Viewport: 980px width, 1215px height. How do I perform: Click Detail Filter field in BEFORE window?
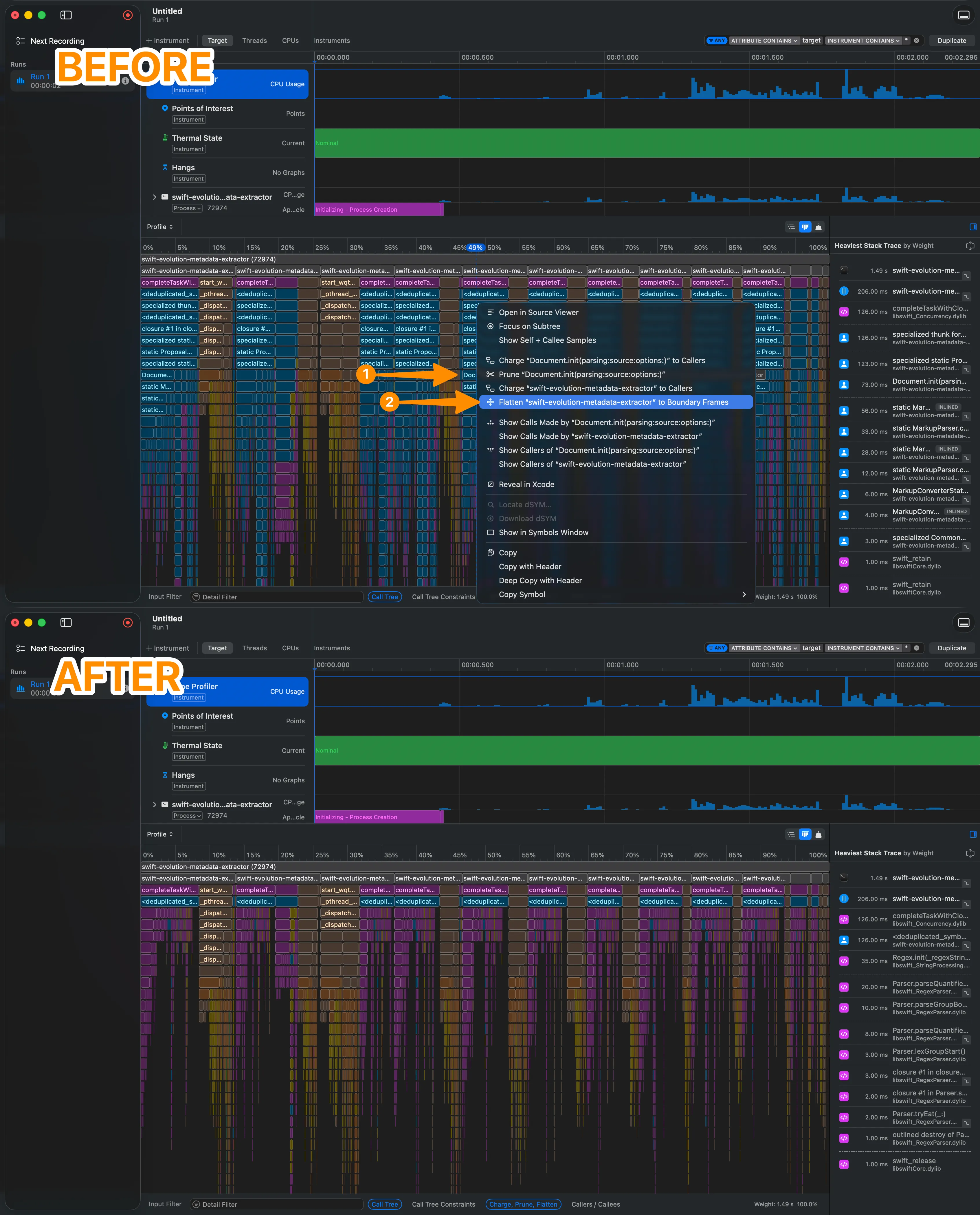click(277, 597)
